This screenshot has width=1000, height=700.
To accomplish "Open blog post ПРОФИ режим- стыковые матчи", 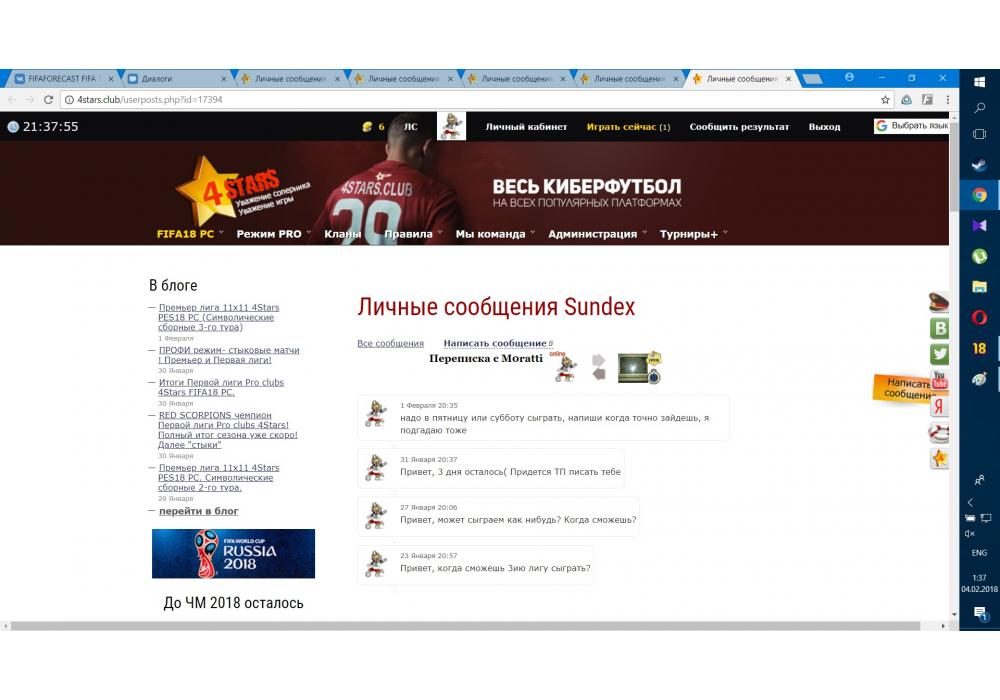I will tap(228, 355).
